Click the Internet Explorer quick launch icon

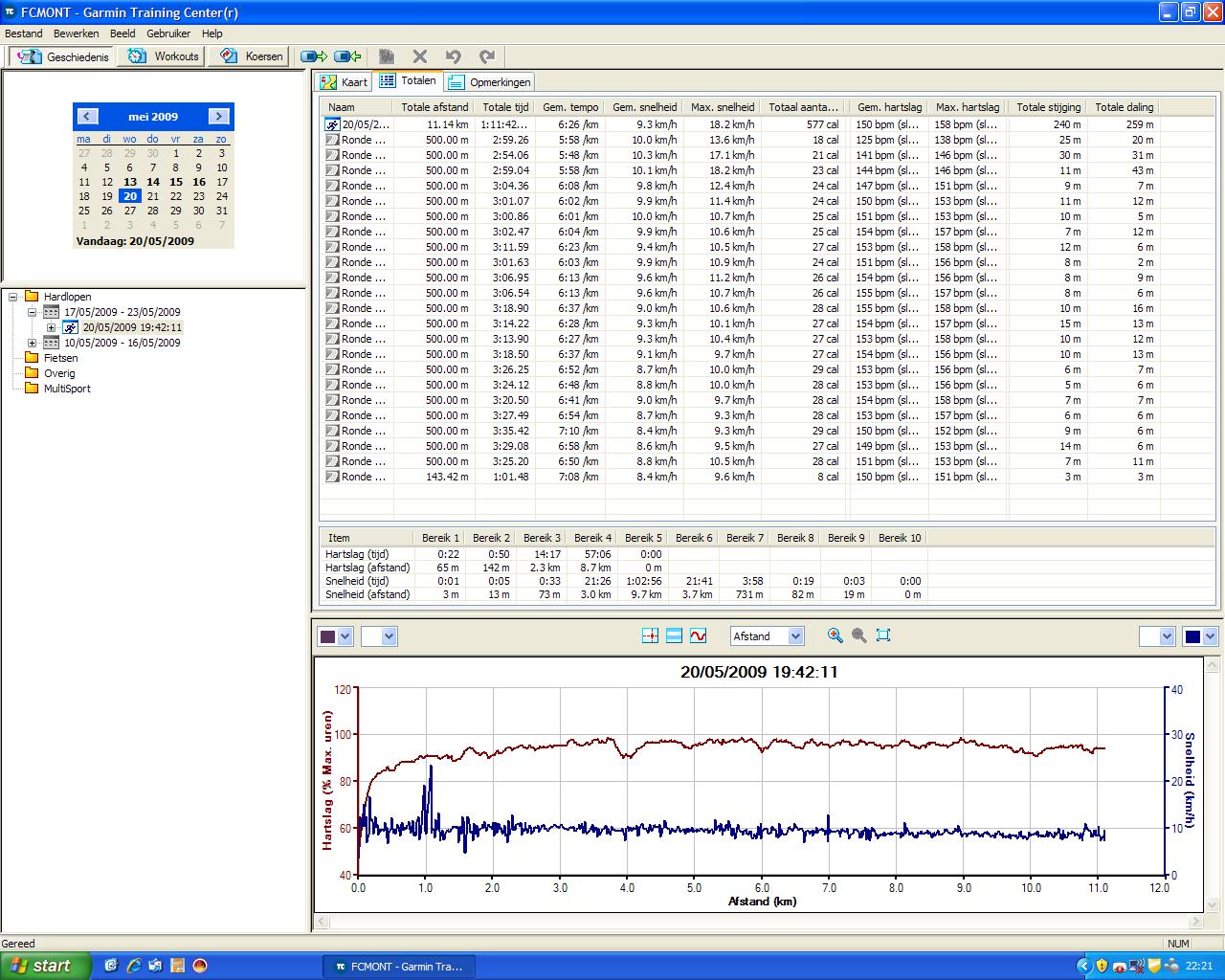coord(134,966)
